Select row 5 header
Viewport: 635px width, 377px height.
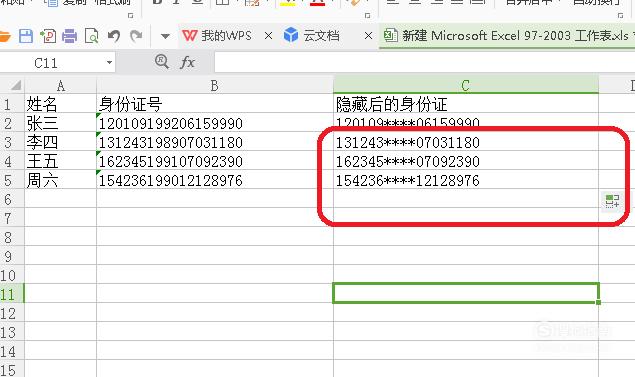tap(12, 180)
